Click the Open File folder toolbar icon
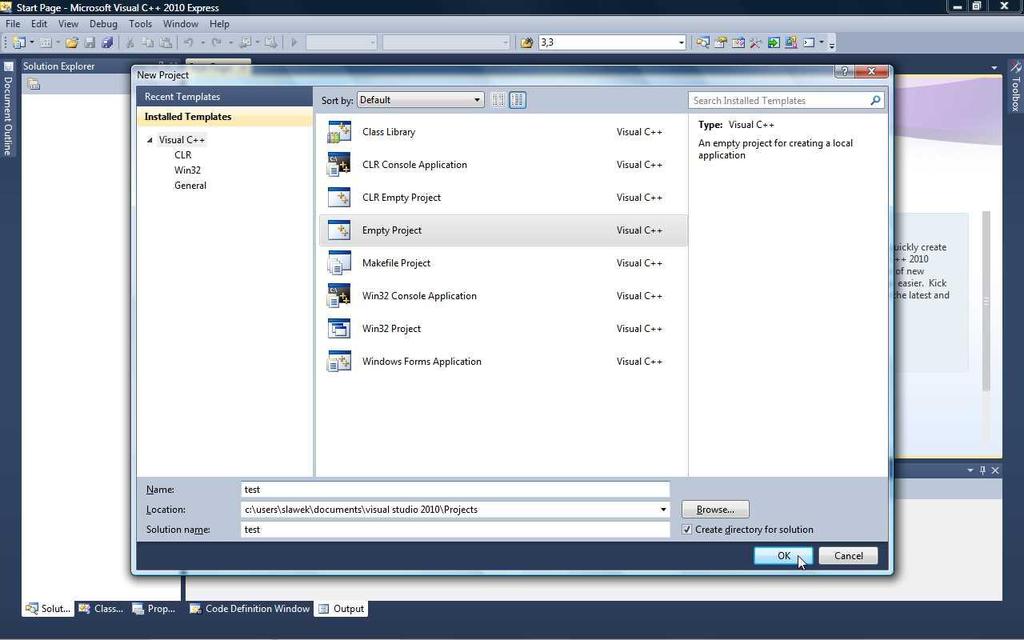 [72, 42]
